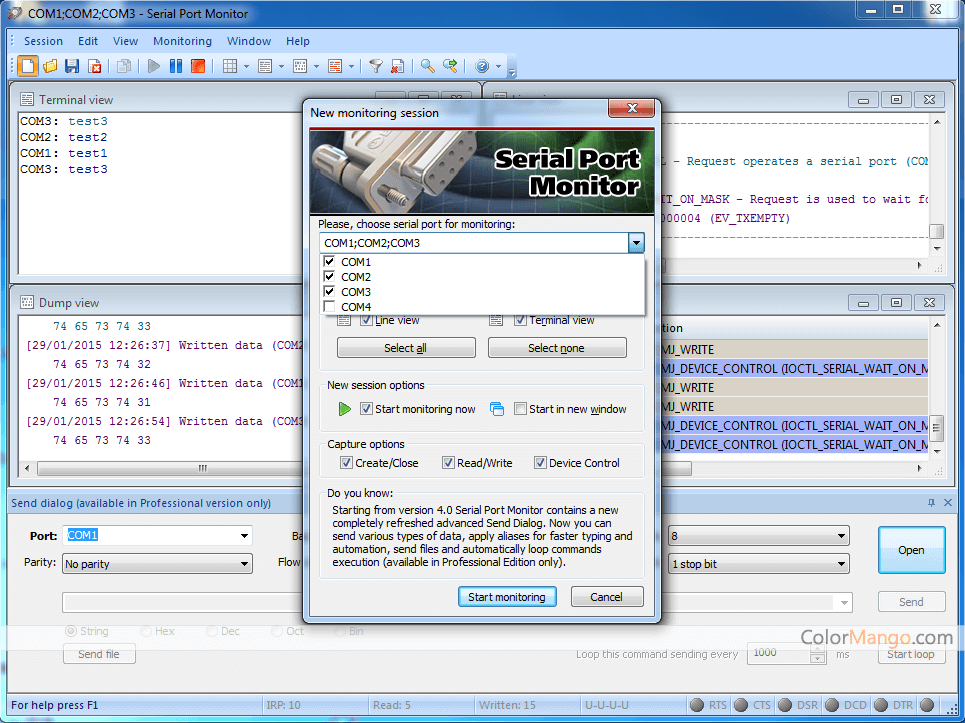965x723 pixels.
Task: Click the Select none button
Action: coord(557,348)
